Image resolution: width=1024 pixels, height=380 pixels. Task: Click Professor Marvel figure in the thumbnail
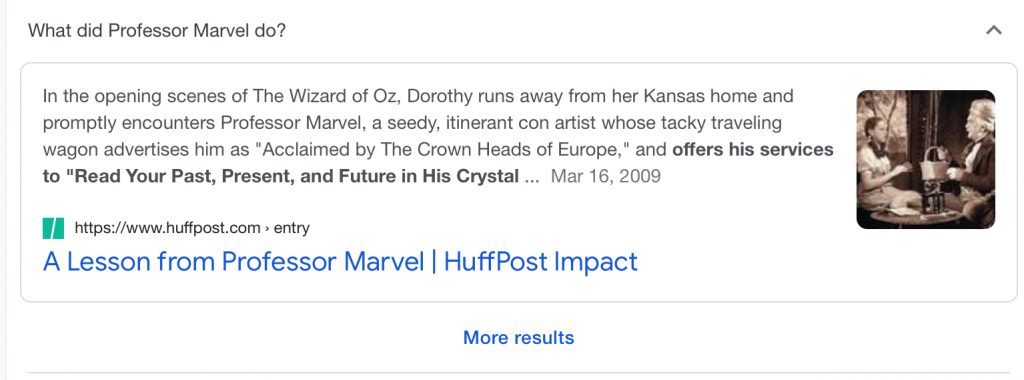point(972,153)
